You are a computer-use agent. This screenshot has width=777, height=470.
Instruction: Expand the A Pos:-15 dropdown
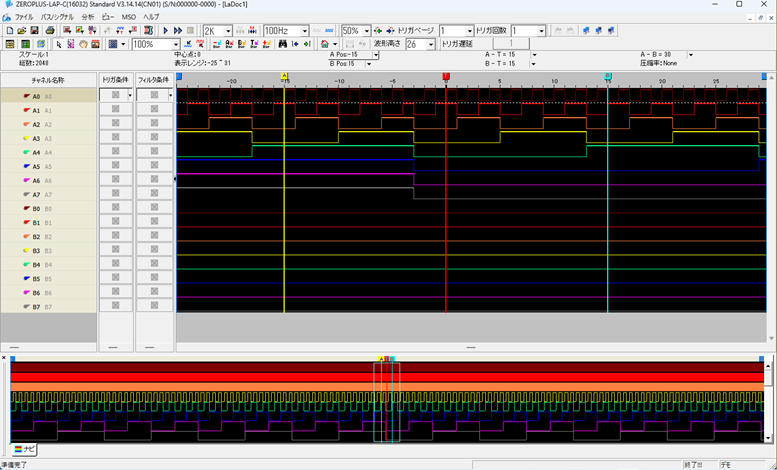coord(376,55)
